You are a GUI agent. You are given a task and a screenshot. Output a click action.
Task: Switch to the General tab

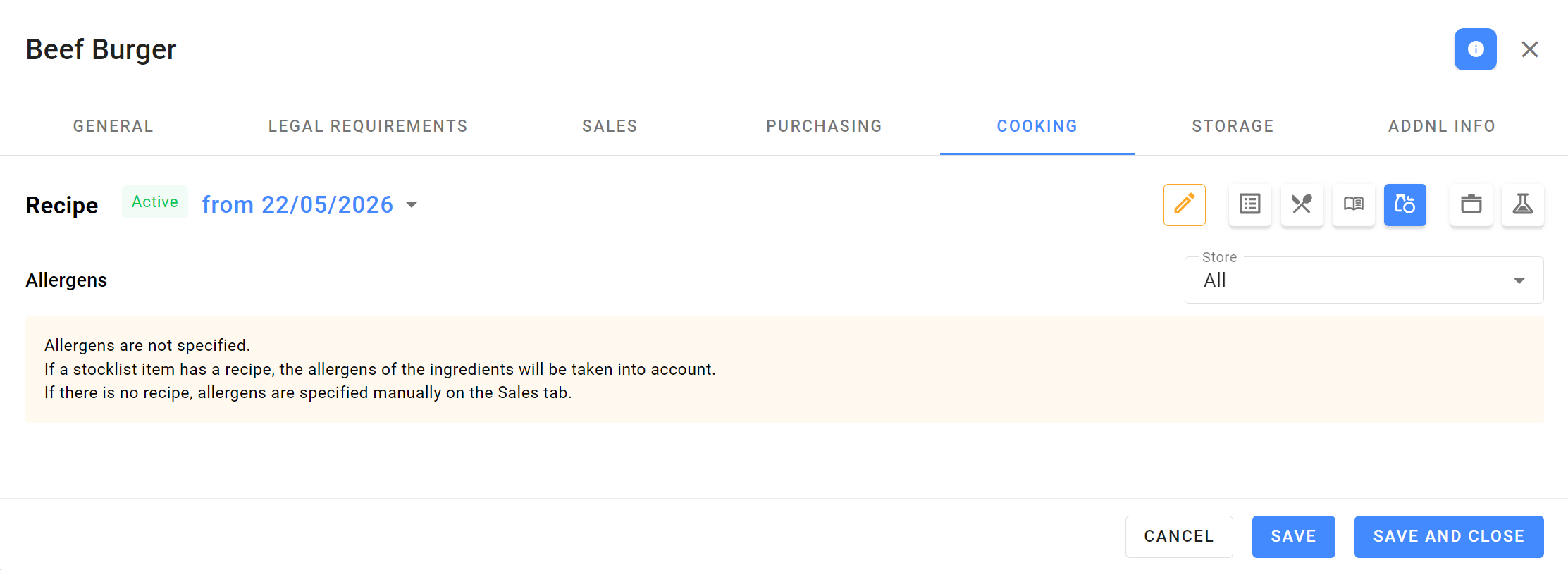113,126
